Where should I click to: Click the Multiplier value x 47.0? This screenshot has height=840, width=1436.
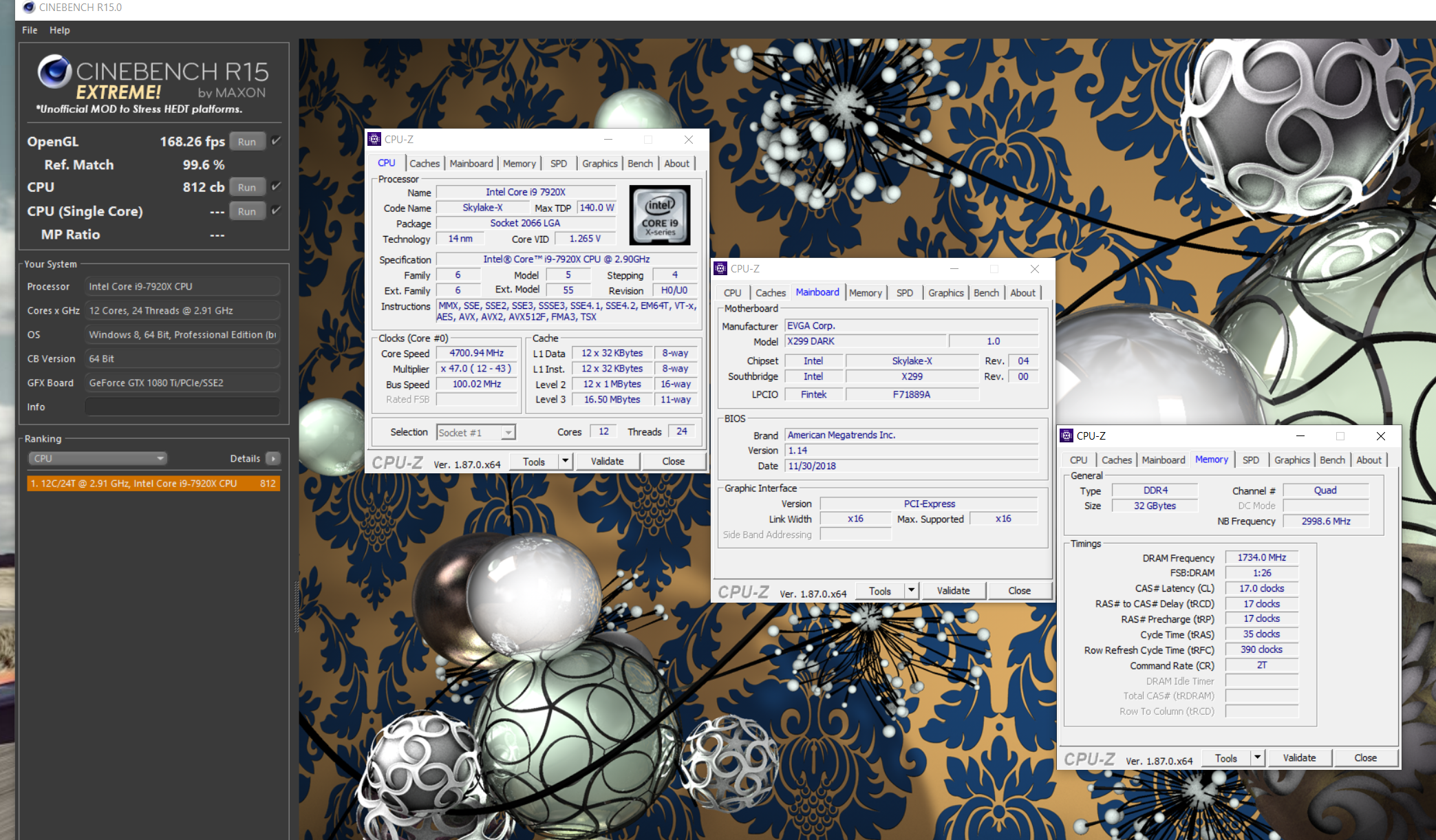476,369
